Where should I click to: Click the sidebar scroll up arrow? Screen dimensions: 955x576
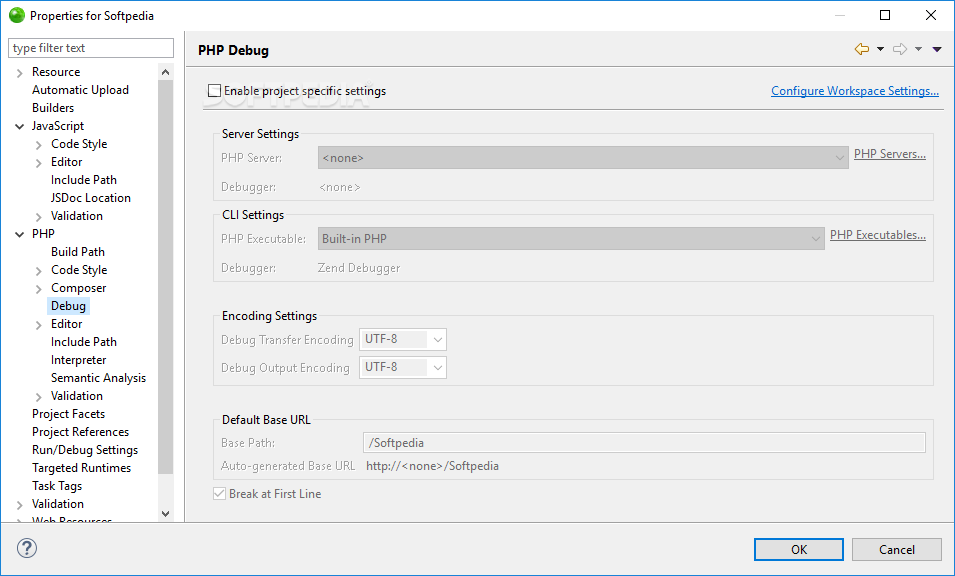click(x=165, y=72)
